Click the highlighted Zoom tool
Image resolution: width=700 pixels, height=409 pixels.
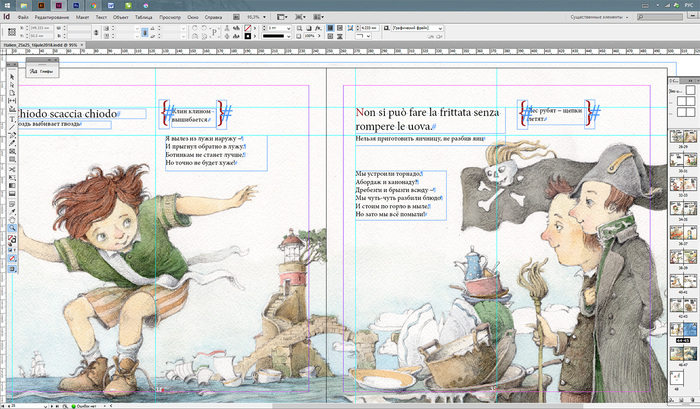tap(12, 228)
